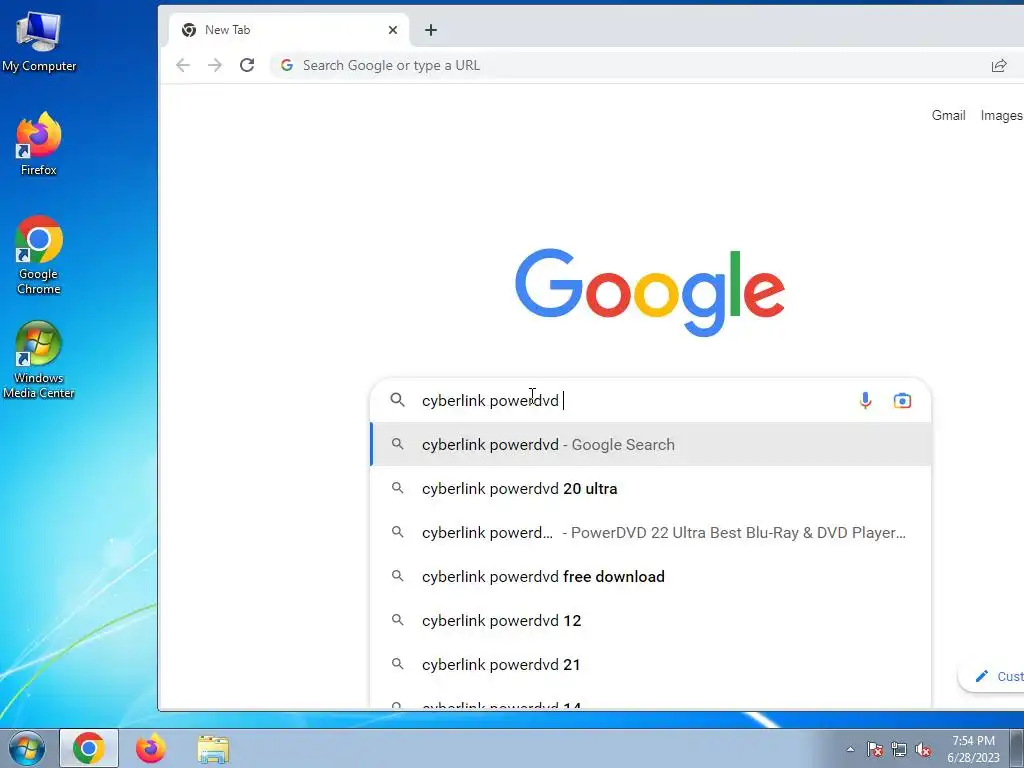The height and width of the screenshot is (768, 1024).
Task: Click the share page icon in address bar
Action: click(x=999, y=65)
